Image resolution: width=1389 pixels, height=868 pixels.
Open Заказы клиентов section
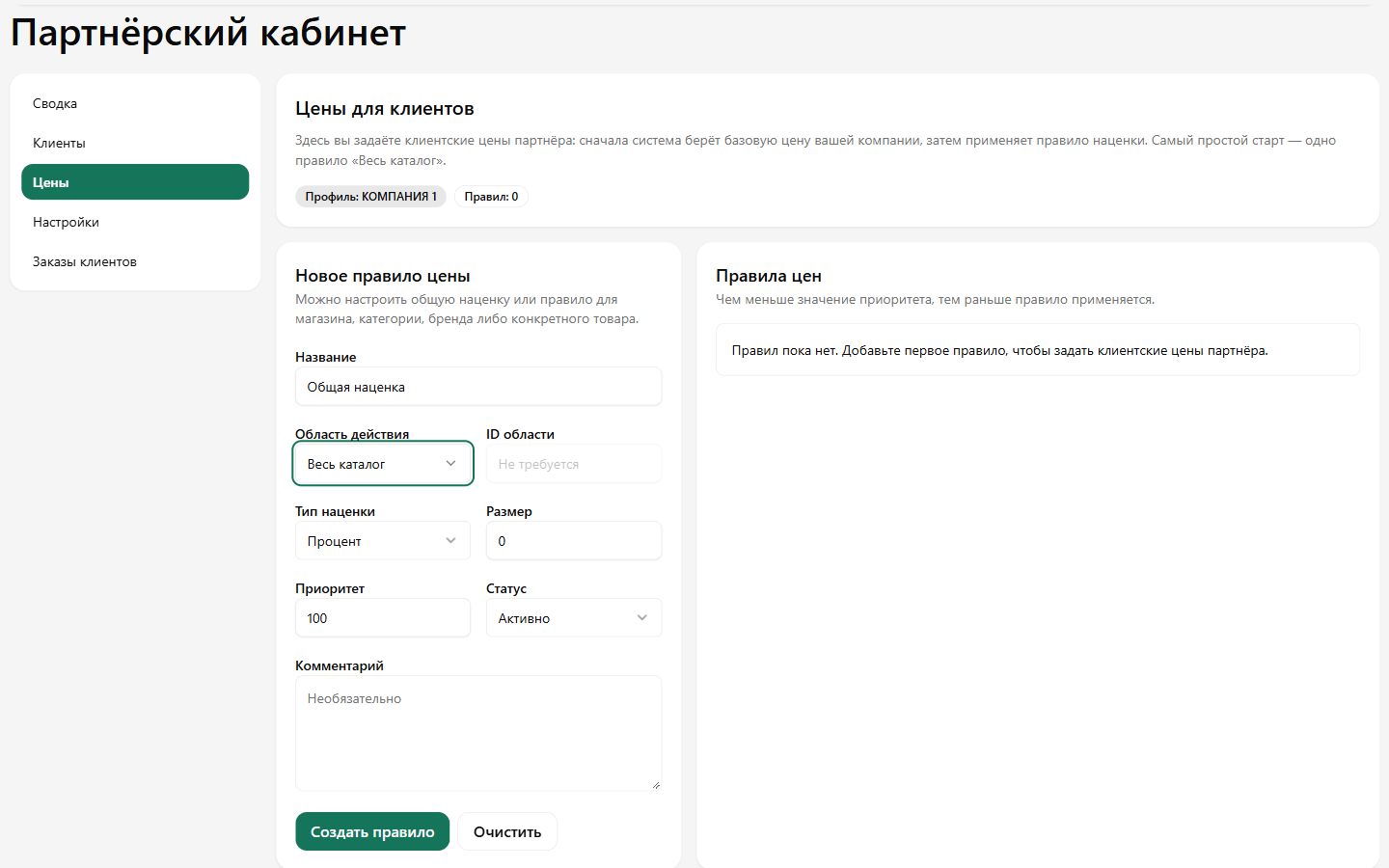135,261
